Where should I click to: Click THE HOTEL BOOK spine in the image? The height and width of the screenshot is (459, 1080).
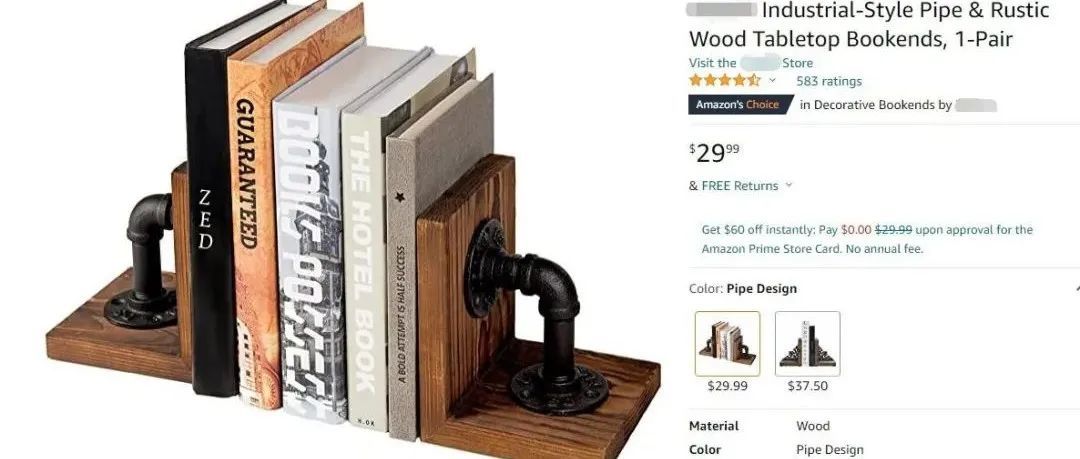362,261
